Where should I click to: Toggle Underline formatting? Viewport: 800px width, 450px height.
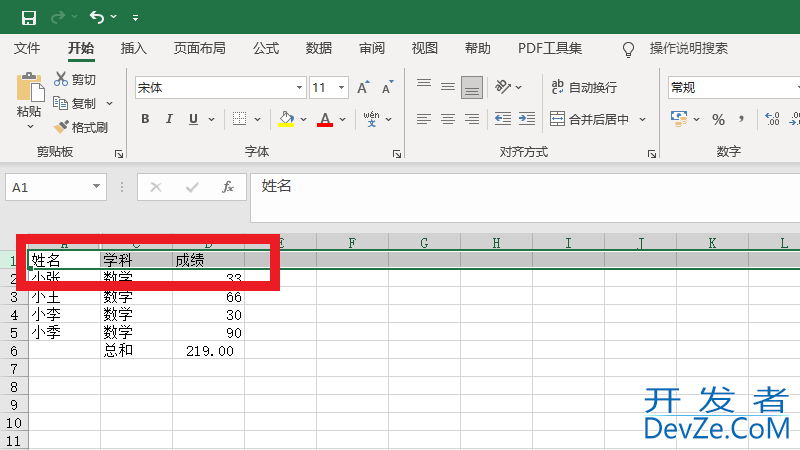pos(193,119)
